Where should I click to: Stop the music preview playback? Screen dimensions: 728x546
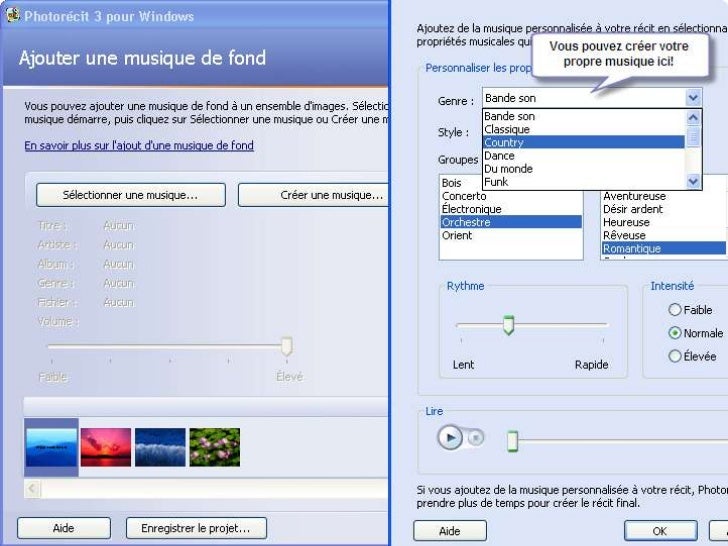tap(475, 437)
